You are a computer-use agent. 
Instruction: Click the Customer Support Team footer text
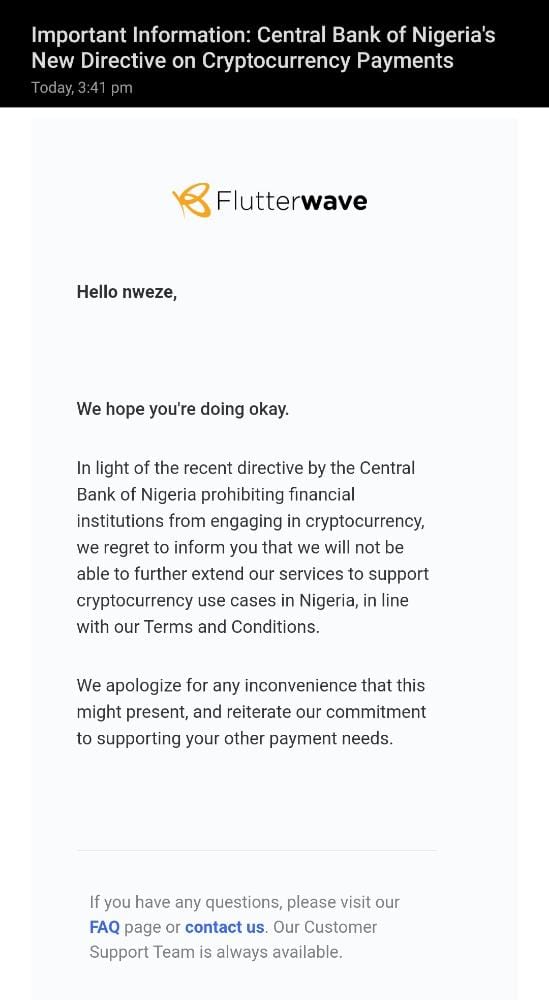pyautogui.click(x=233, y=939)
